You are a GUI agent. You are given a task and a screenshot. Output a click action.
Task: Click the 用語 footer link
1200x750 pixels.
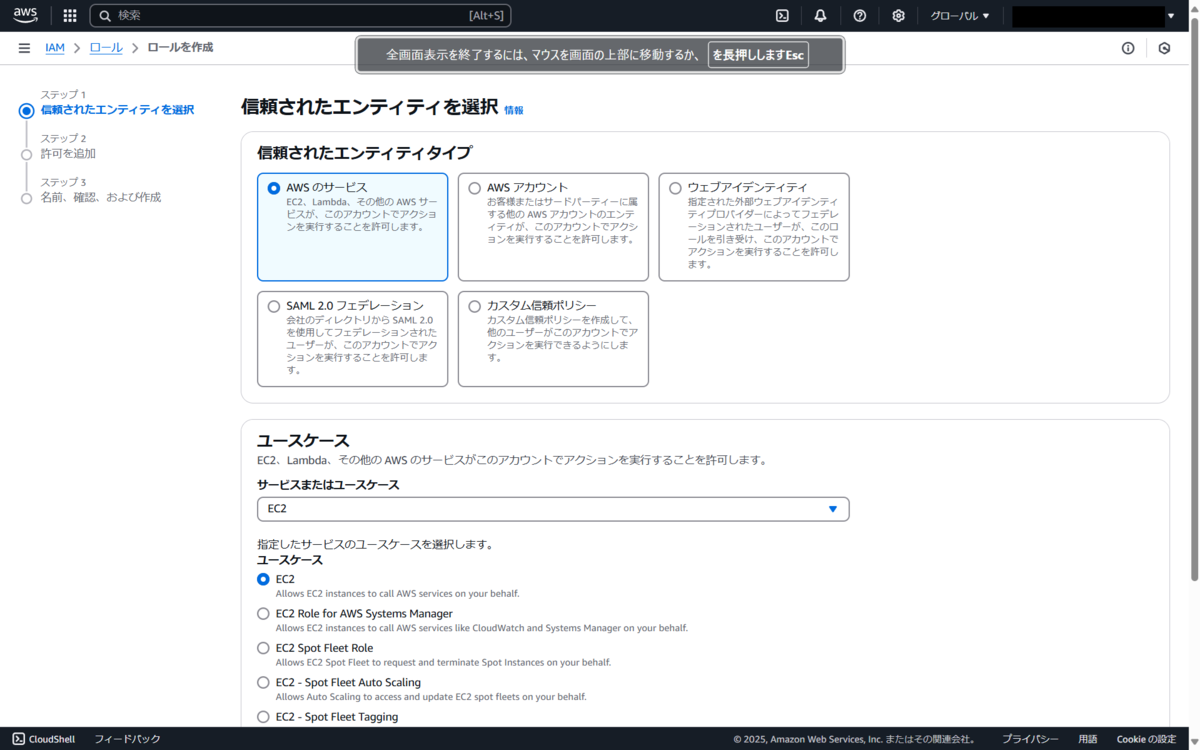1088,739
